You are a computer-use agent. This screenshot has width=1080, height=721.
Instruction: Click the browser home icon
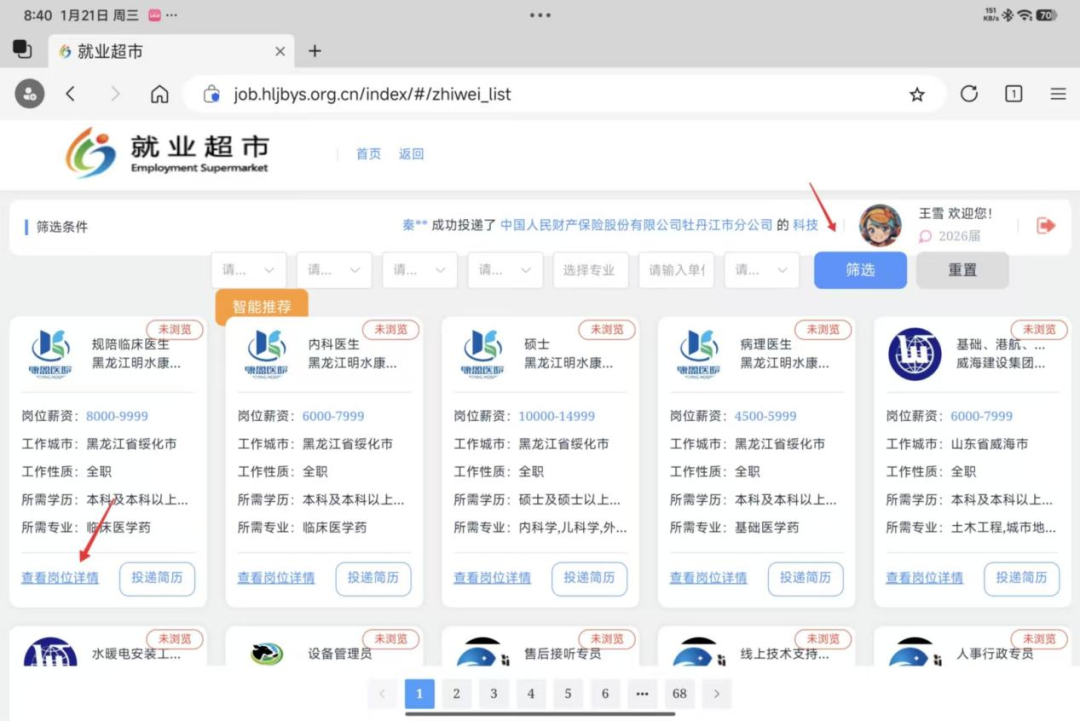159,94
